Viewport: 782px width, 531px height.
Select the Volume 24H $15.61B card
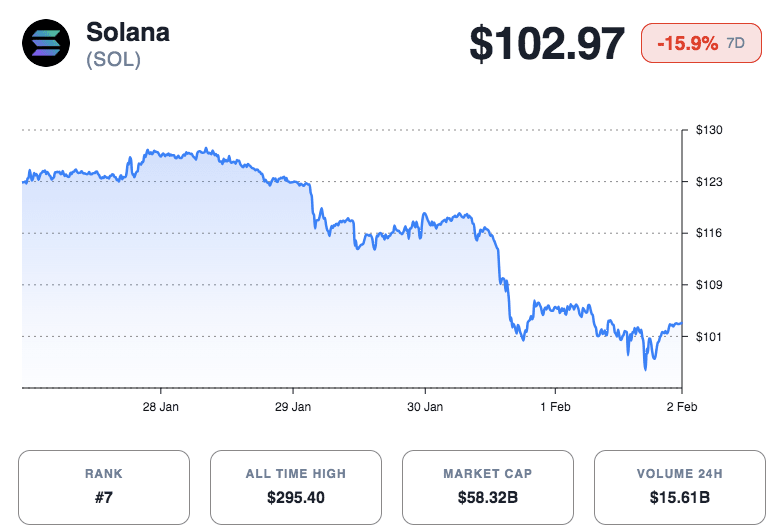pyautogui.click(x=680, y=487)
